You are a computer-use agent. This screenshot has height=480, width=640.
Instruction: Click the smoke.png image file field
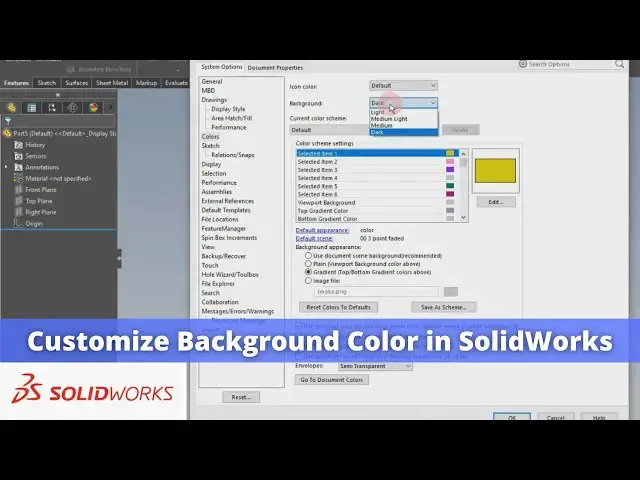click(376, 292)
